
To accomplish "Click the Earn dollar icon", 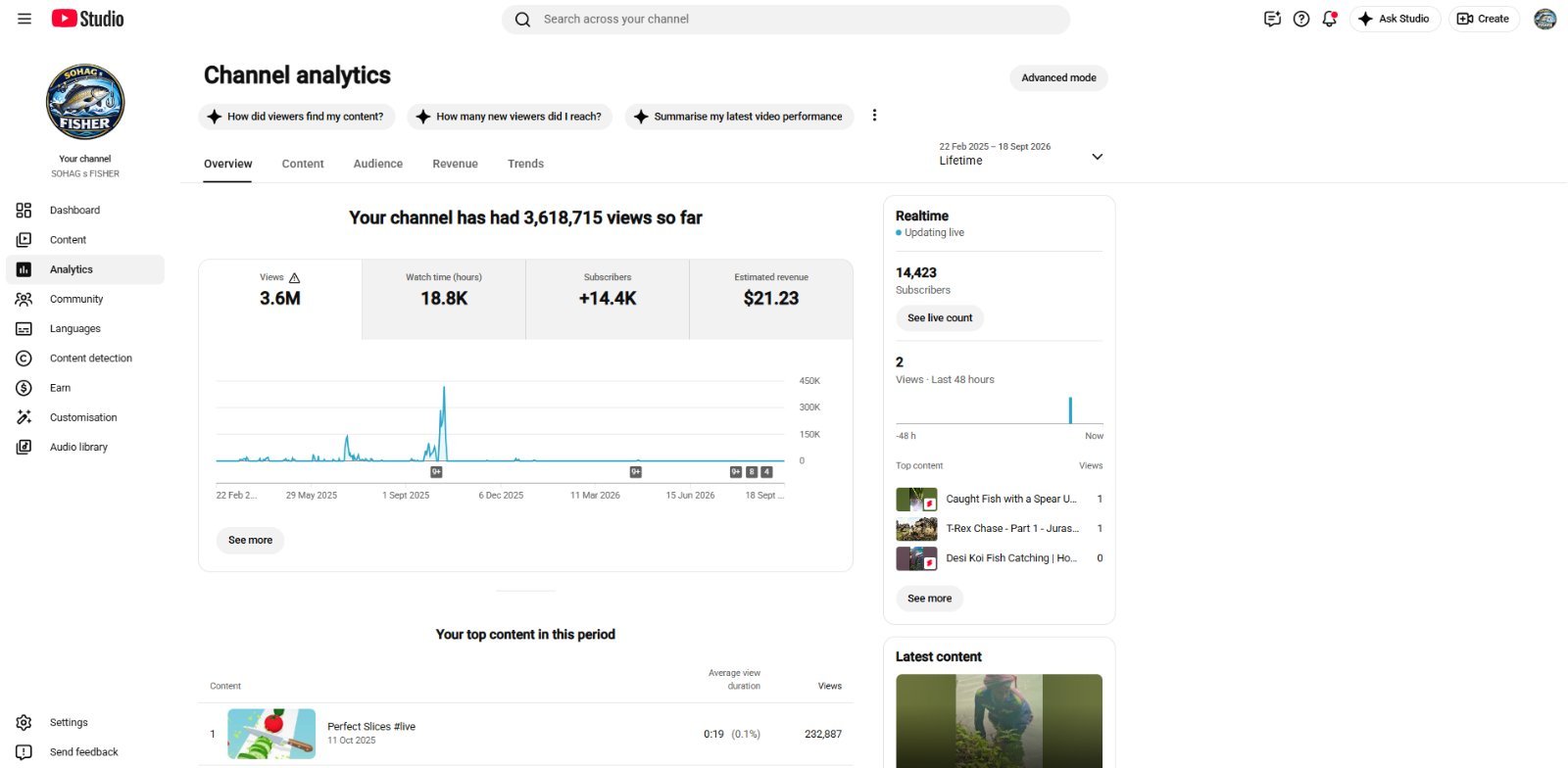I will pyautogui.click(x=24, y=388).
